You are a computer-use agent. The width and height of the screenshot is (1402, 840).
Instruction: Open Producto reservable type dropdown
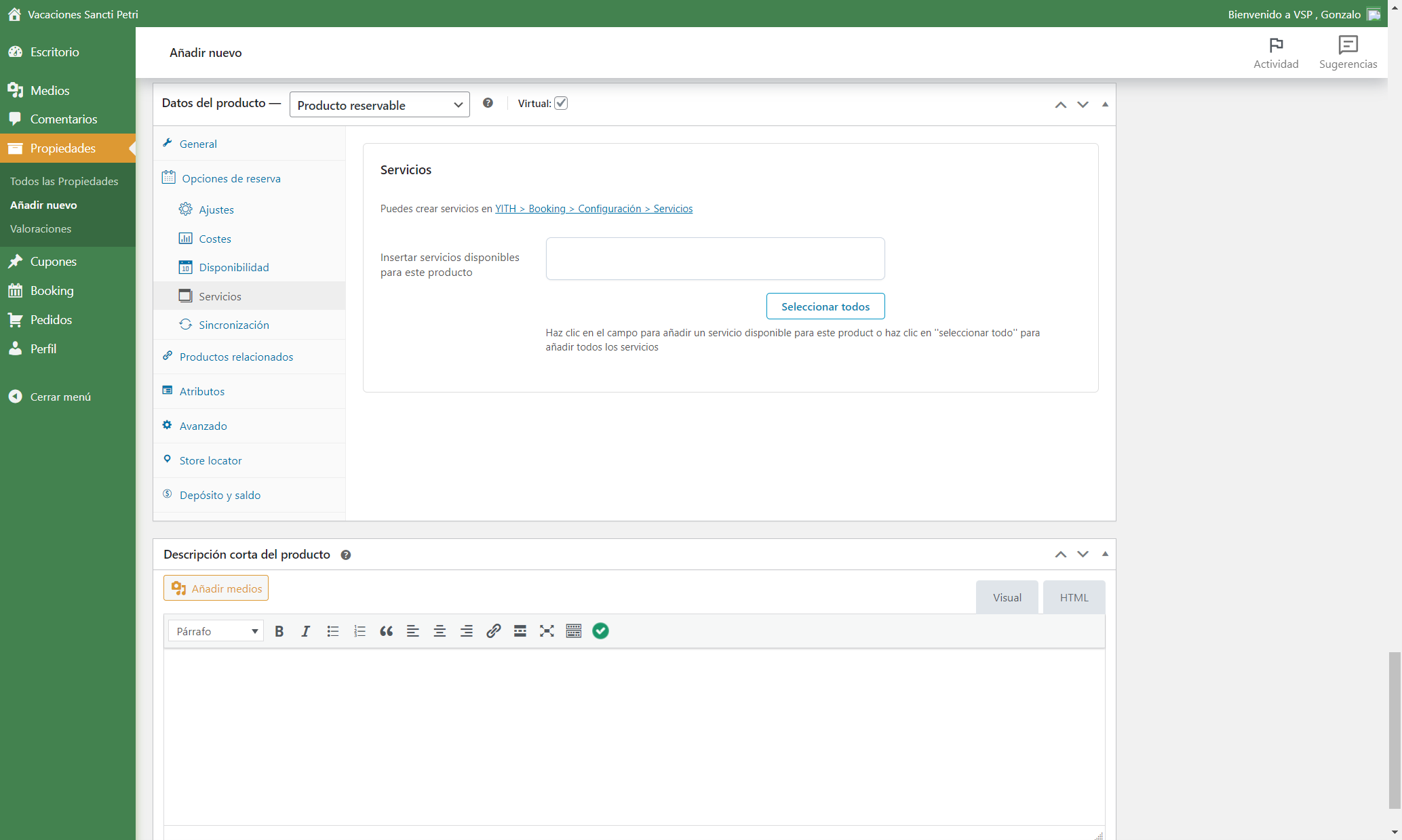(x=379, y=104)
